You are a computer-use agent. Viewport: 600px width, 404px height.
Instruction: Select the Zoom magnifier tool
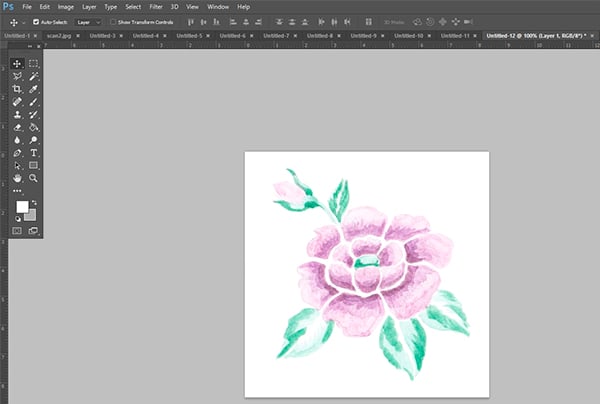pos(33,178)
